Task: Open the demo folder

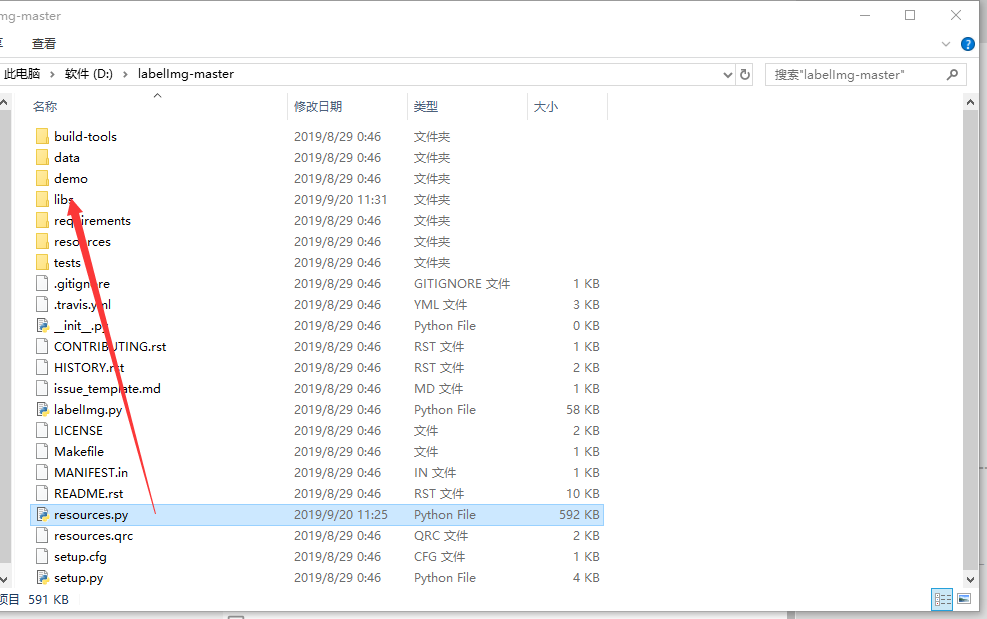Action: [70, 178]
